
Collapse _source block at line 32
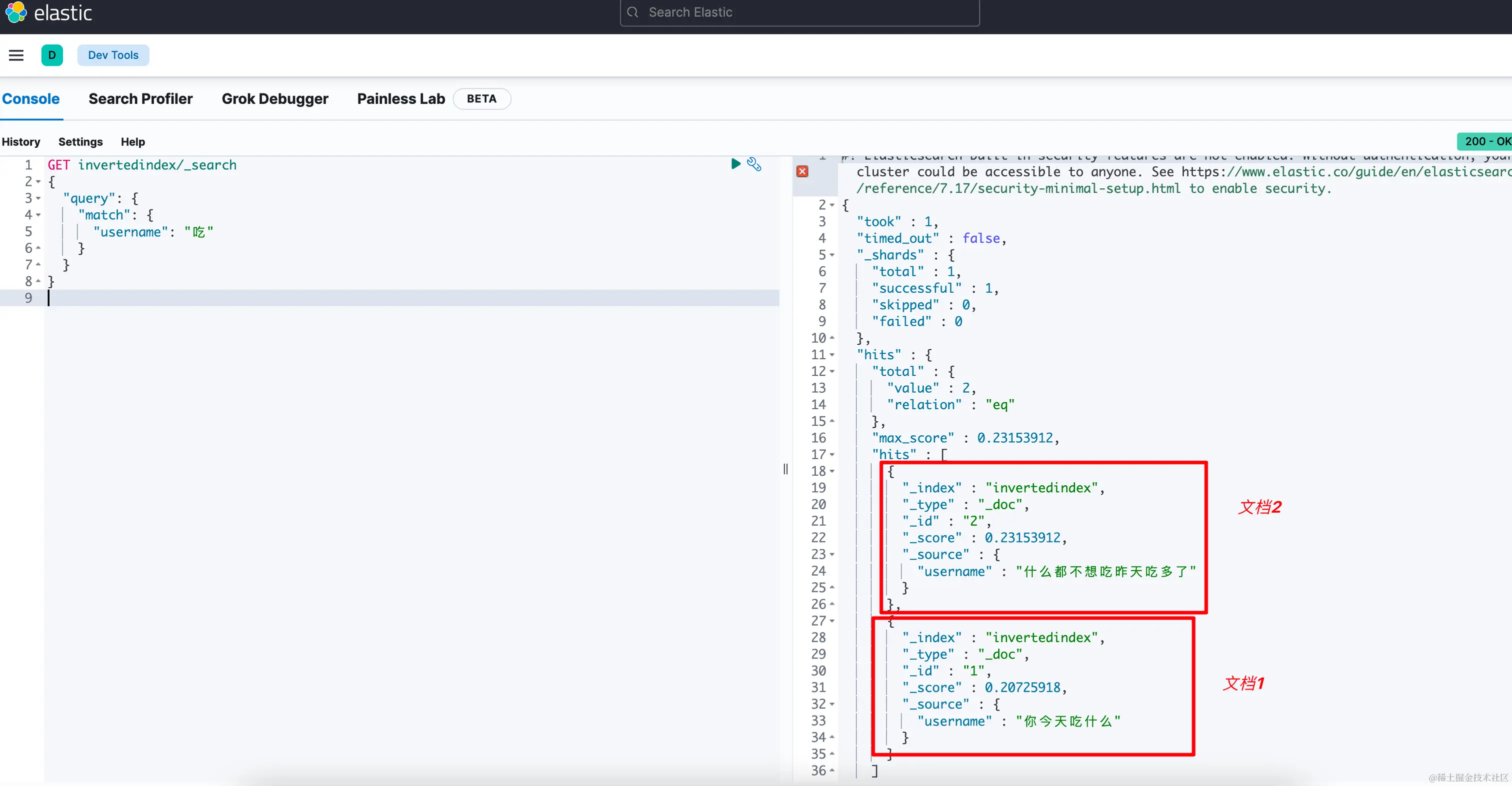(x=831, y=704)
